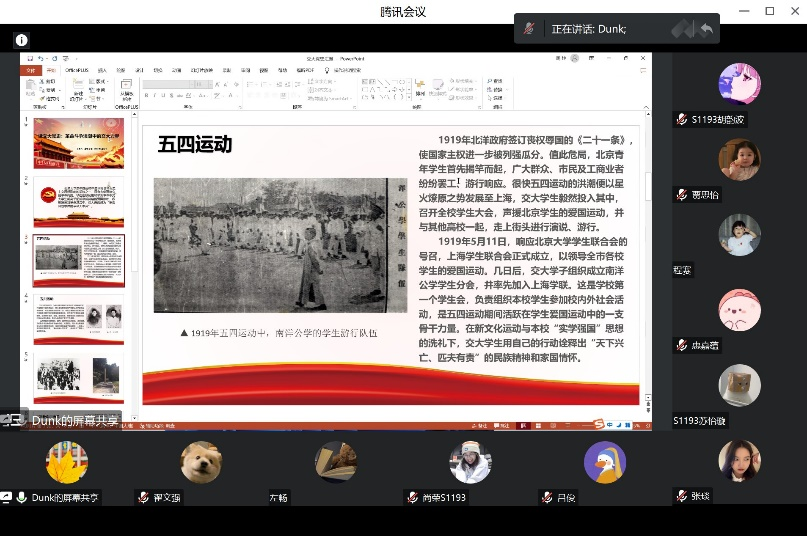Click the muted microphone icon beside 正在讲述
The width and height of the screenshot is (807, 536).
(529, 29)
